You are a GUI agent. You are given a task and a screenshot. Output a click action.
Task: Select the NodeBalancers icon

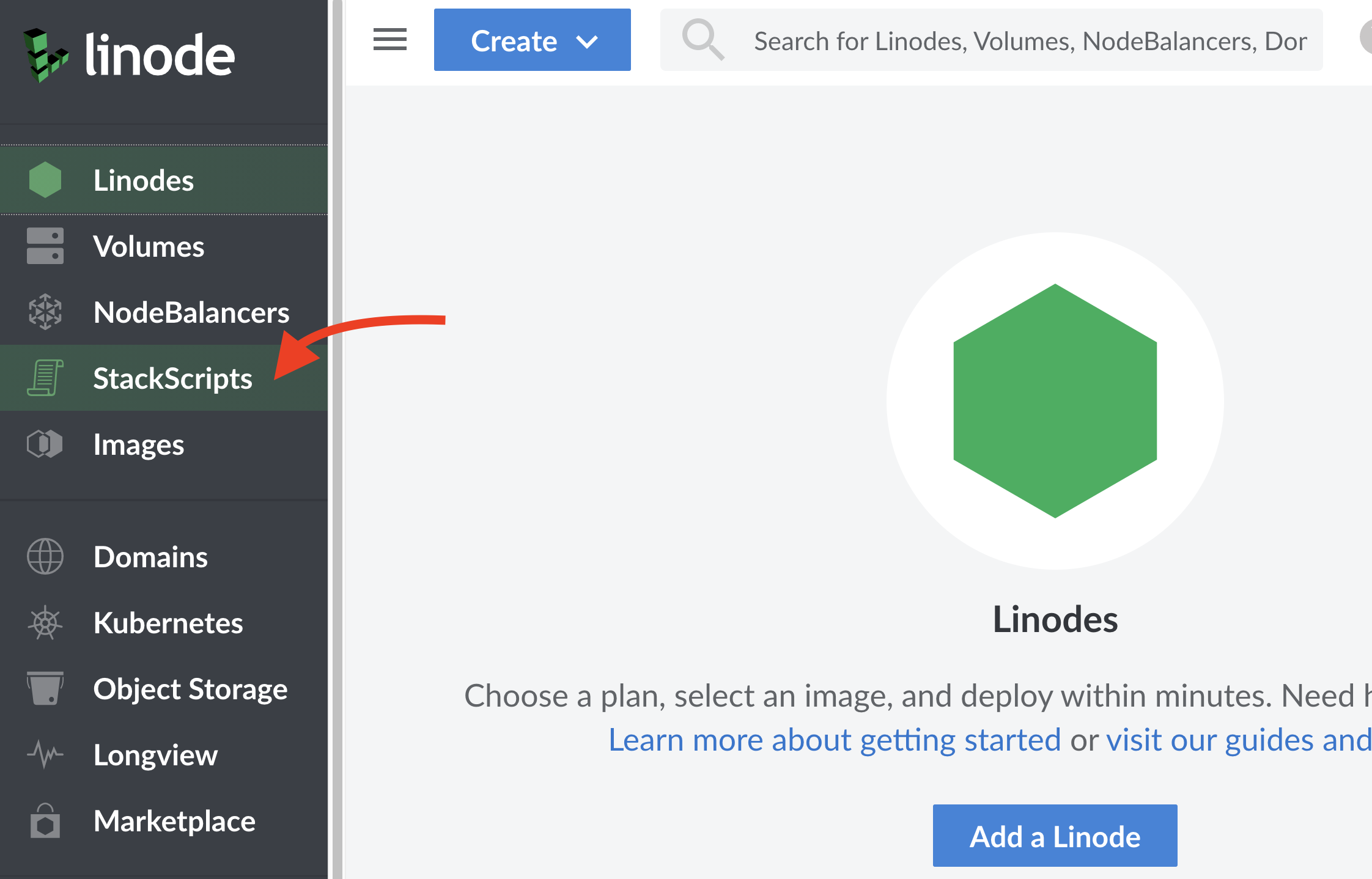pyautogui.click(x=45, y=312)
